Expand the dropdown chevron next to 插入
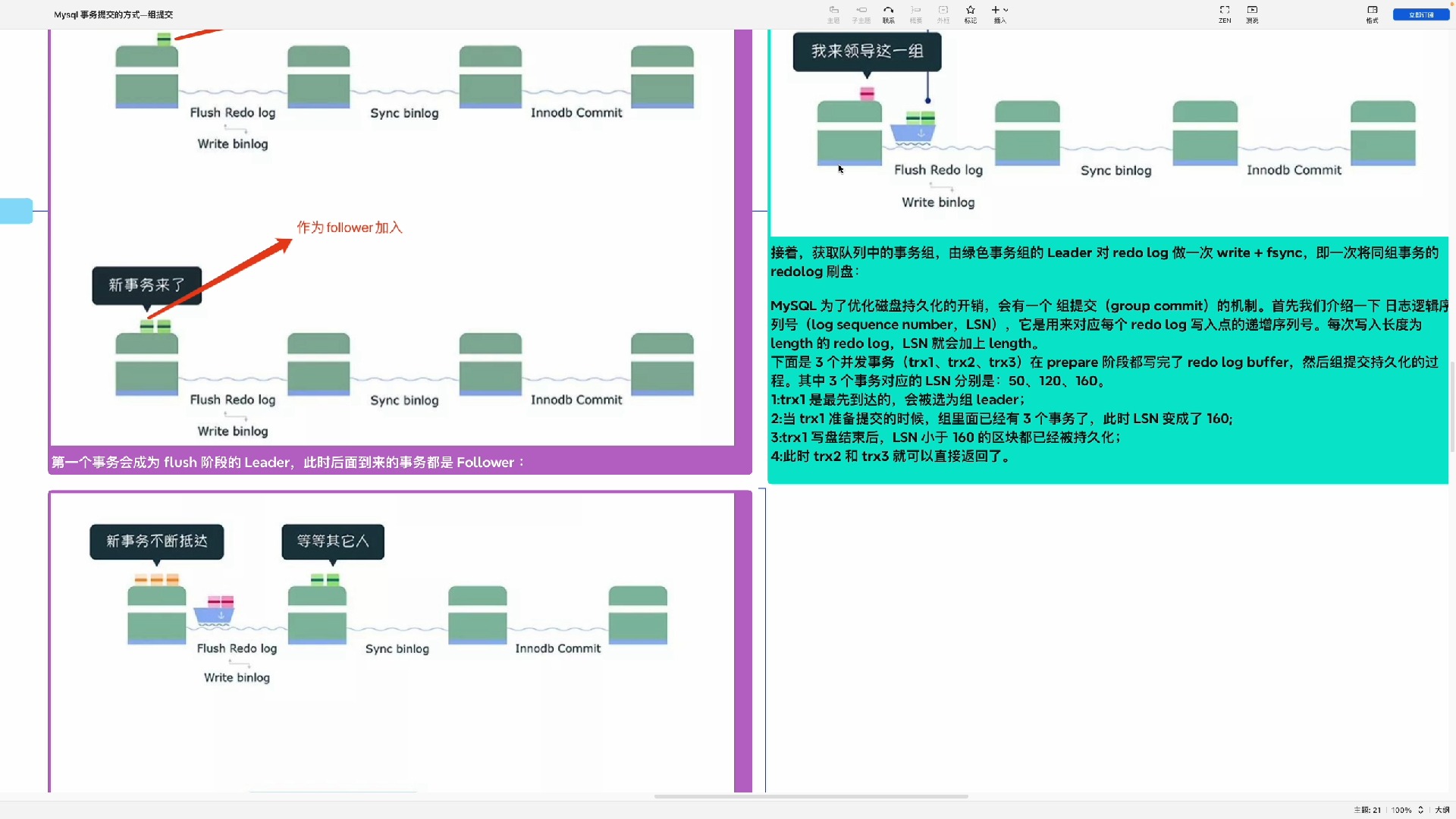1456x819 pixels. pyautogui.click(x=1006, y=11)
